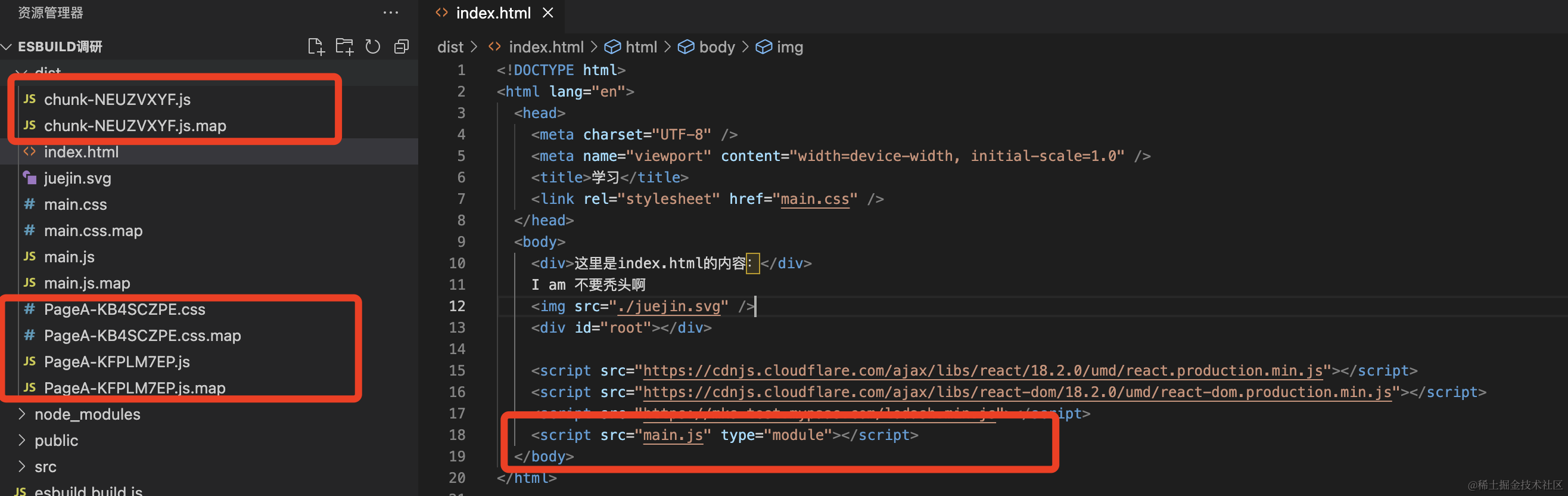The width and height of the screenshot is (1568, 496).
Task: Click the closing html tag on line 20
Action: [527, 478]
